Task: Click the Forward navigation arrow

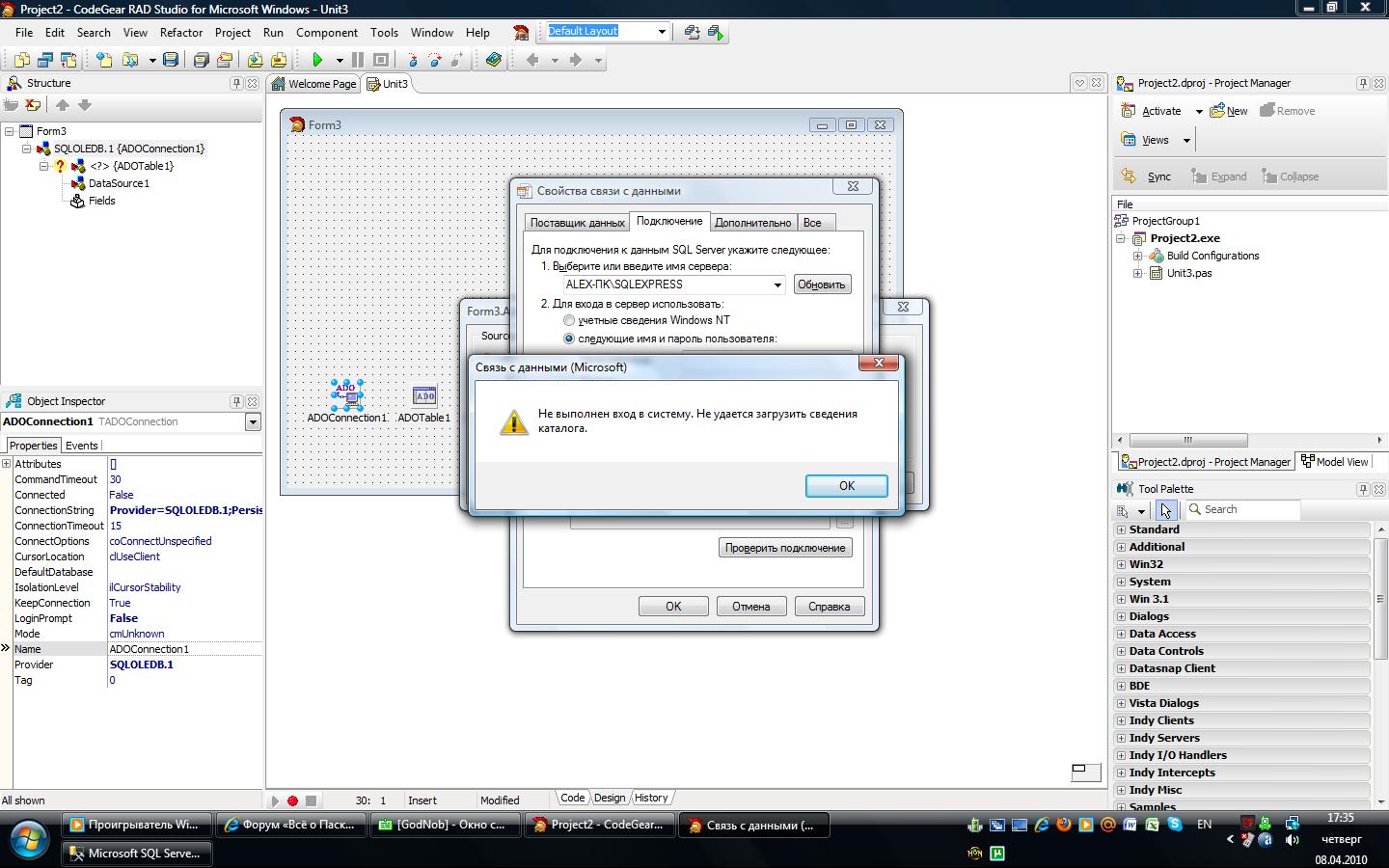Action: tap(576, 60)
